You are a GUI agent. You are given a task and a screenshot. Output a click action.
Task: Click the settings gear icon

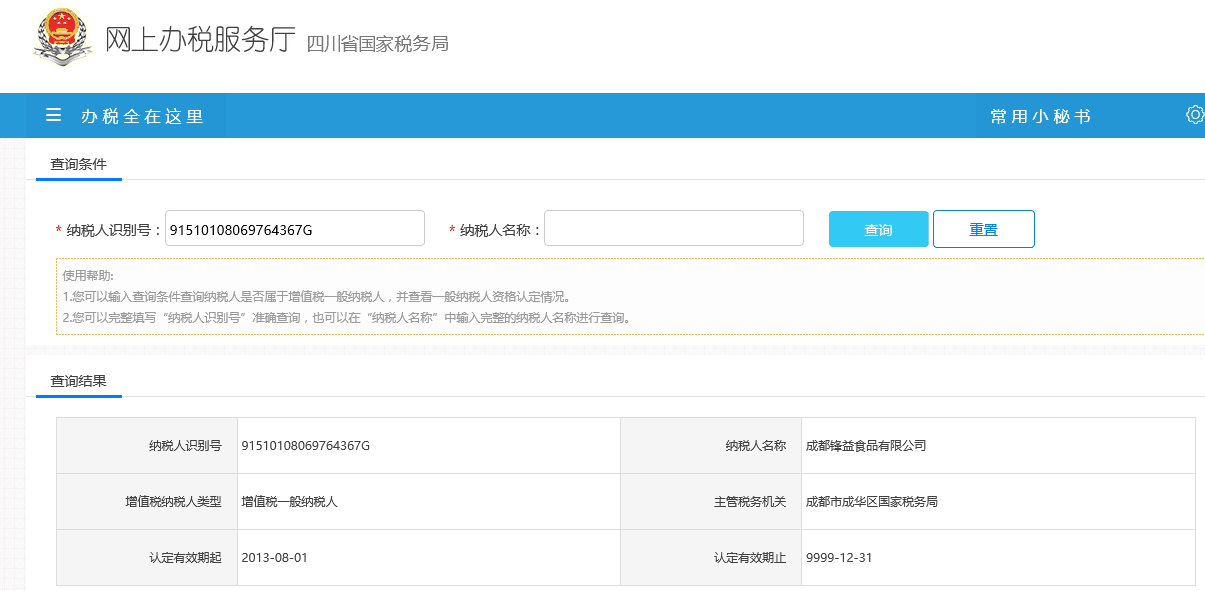point(1194,115)
